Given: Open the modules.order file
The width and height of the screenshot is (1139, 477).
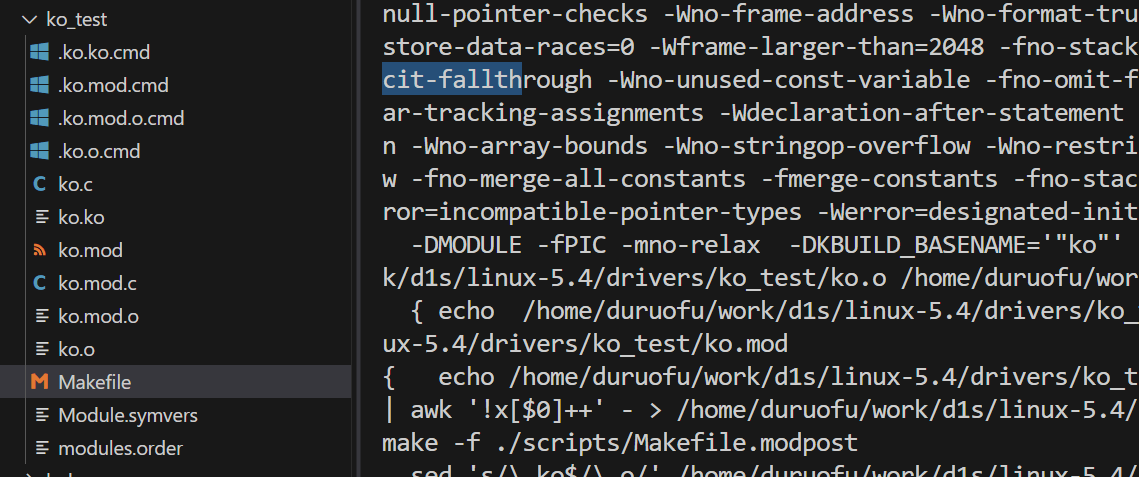Looking at the screenshot, I should click(x=120, y=448).
